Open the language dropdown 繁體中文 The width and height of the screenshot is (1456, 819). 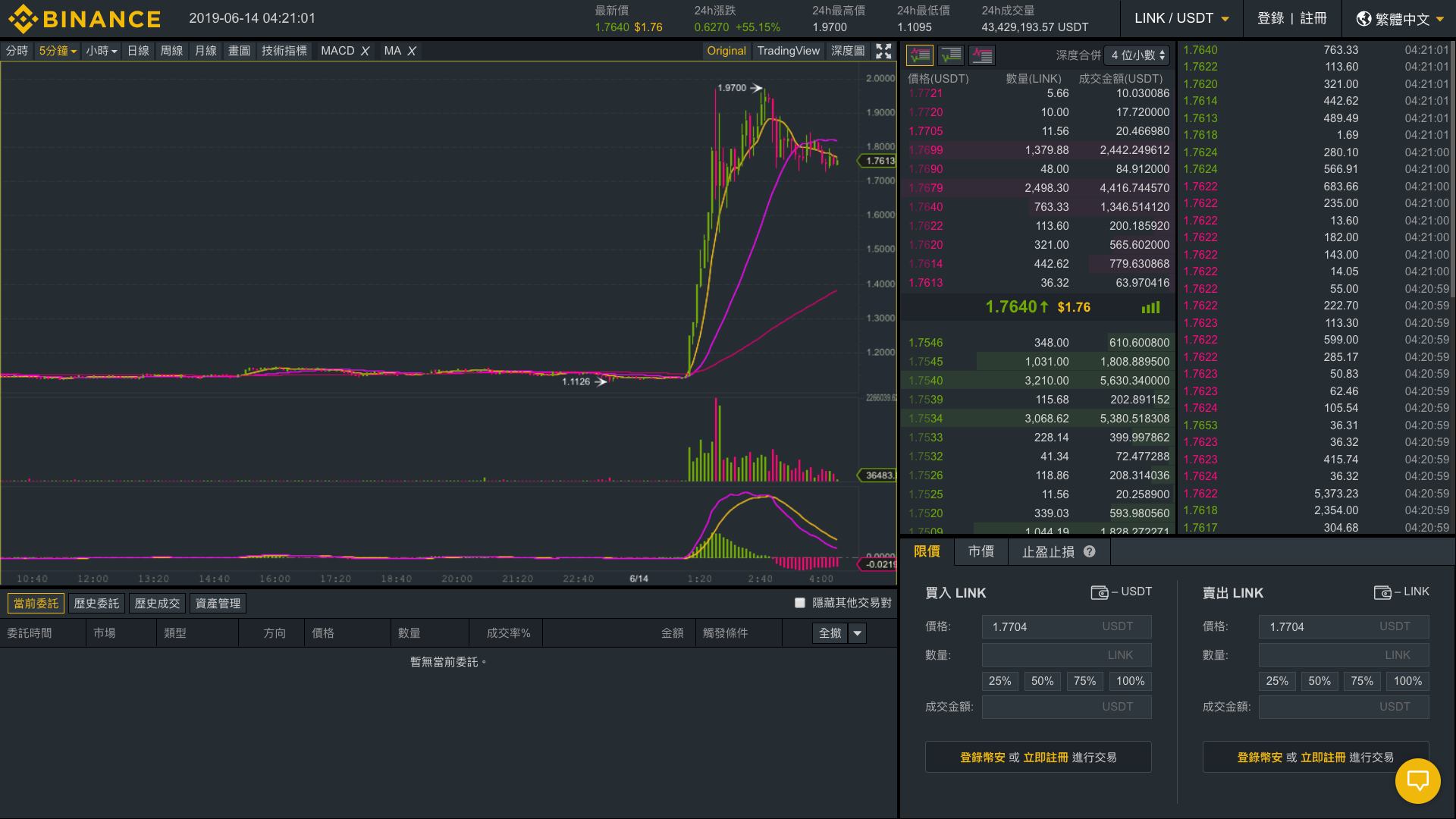coord(1399,19)
